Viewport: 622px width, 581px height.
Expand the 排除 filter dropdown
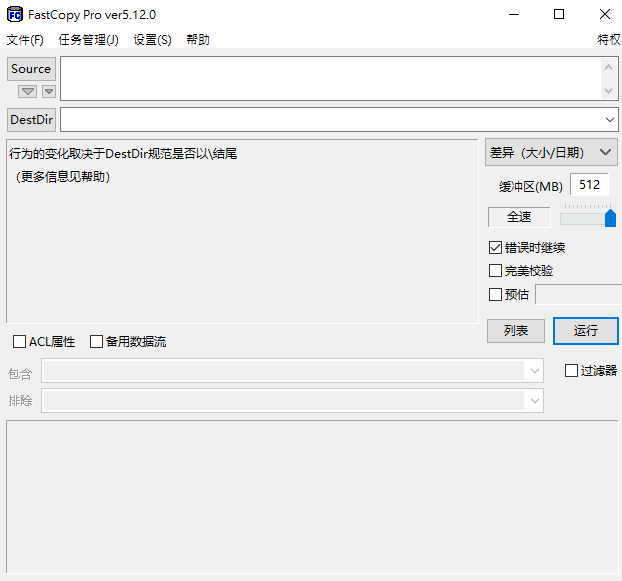point(534,401)
